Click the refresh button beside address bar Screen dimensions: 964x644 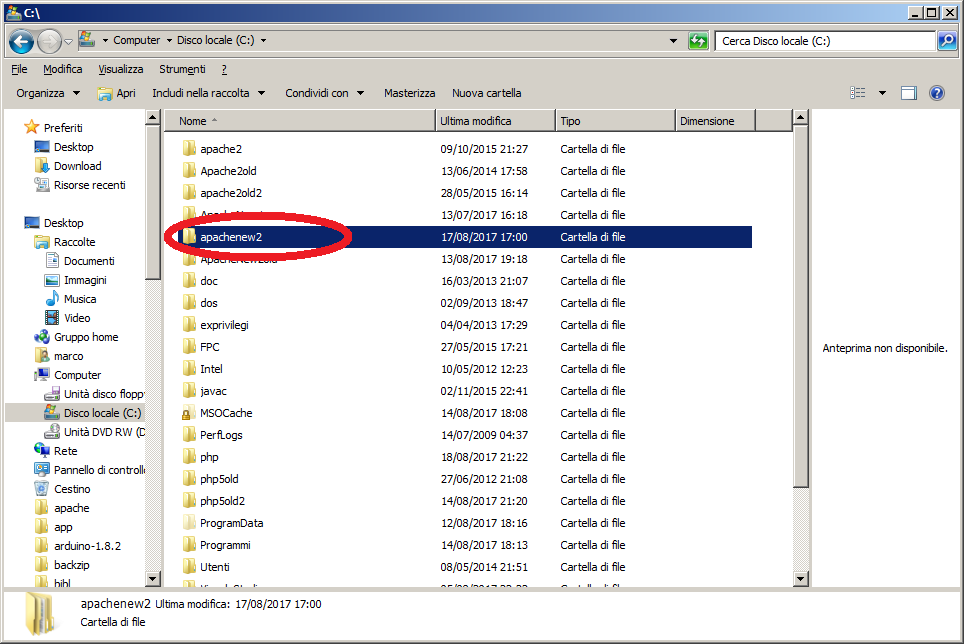tap(698, 41)
